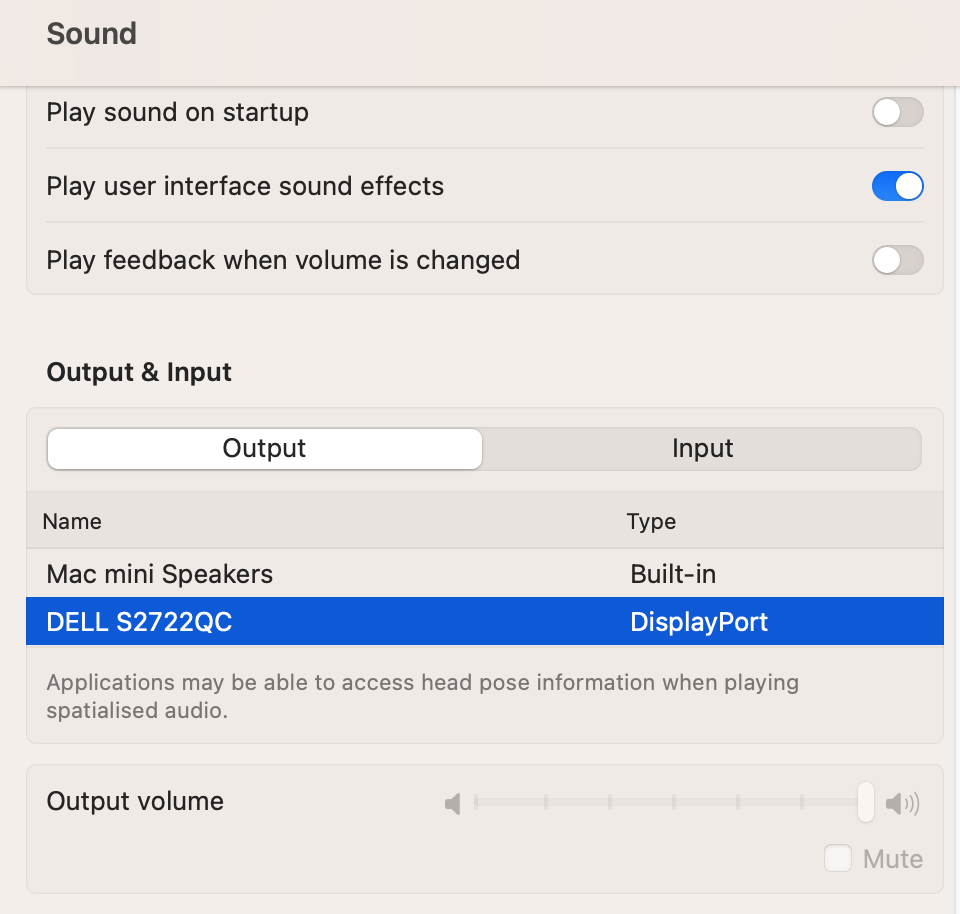Click the Built-in type cell
This screenshot has width=960, height=914.
point(673,574)
